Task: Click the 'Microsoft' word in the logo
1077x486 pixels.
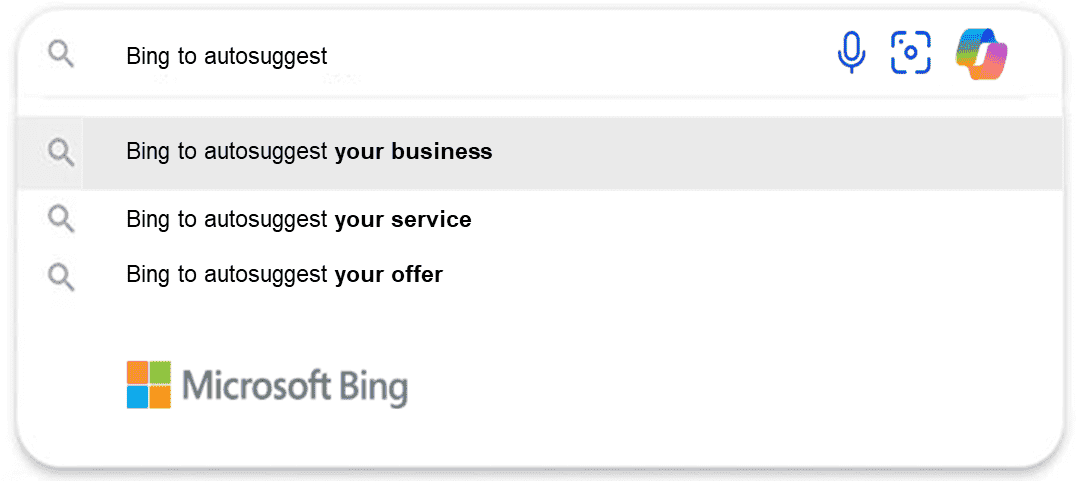Action: click(x=256, y=385)
